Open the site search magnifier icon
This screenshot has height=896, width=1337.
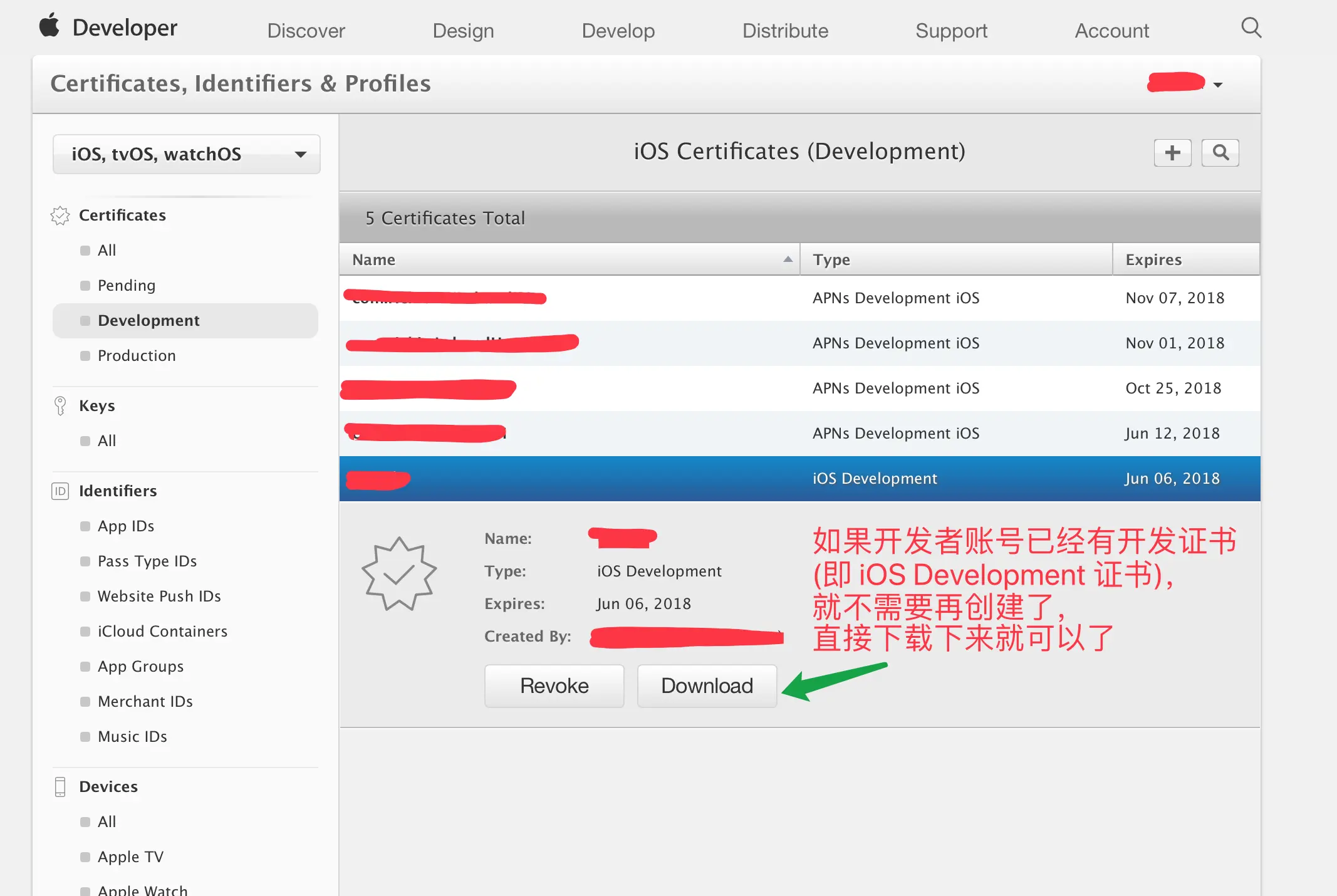(x=1251, y=28)
